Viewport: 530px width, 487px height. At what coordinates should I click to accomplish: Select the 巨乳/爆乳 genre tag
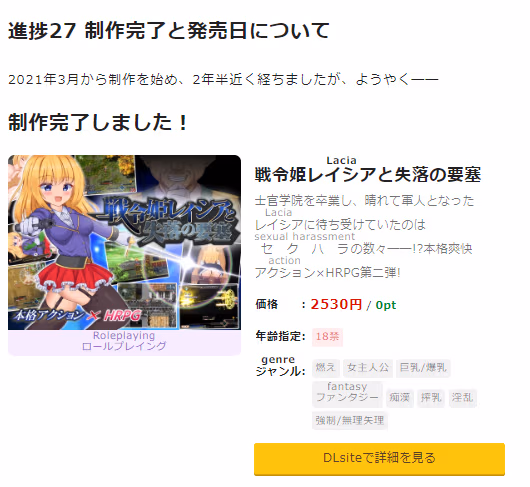[423, 368]
